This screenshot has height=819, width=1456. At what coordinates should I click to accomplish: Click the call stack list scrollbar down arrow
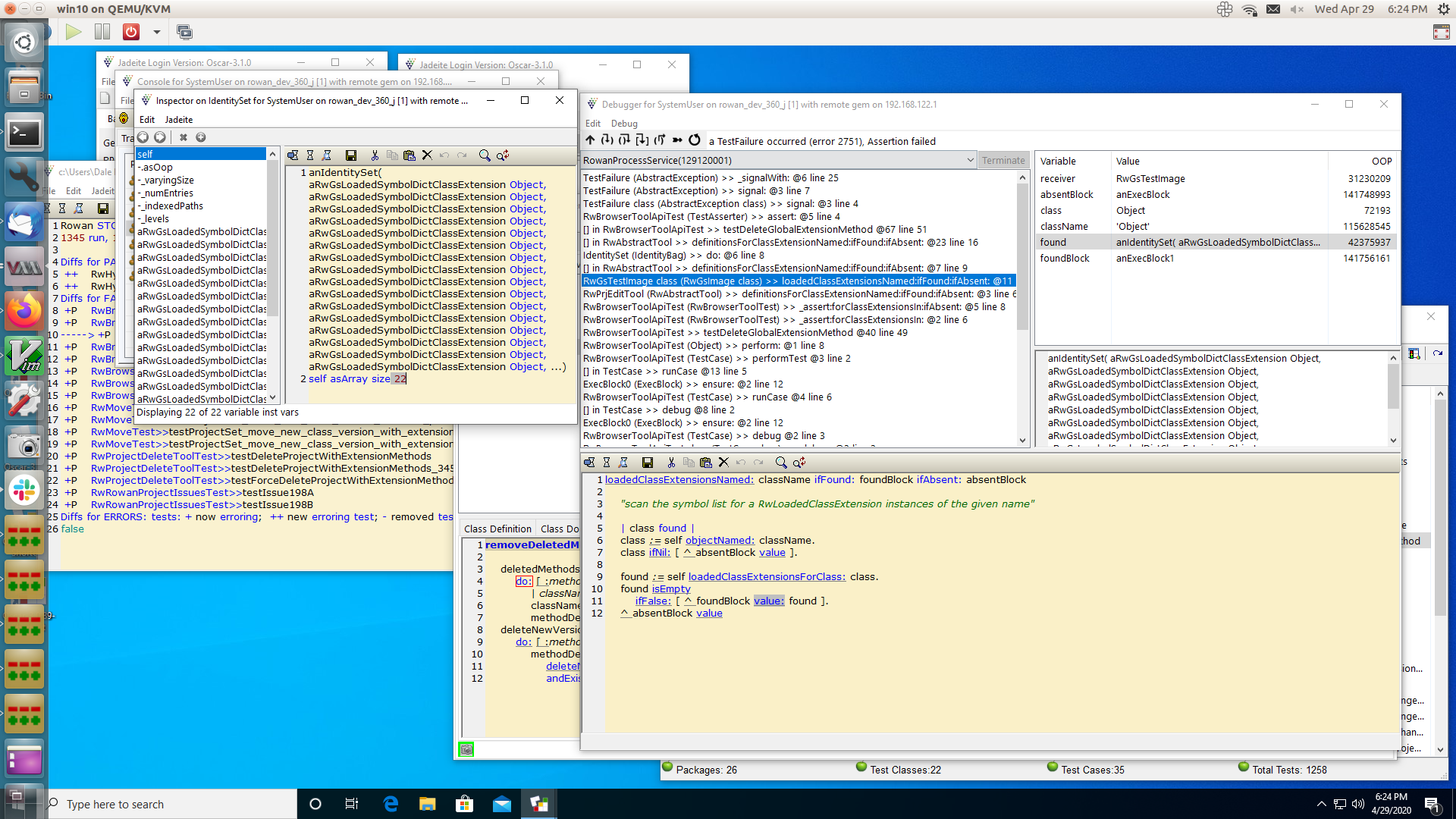coord(1022,441)
